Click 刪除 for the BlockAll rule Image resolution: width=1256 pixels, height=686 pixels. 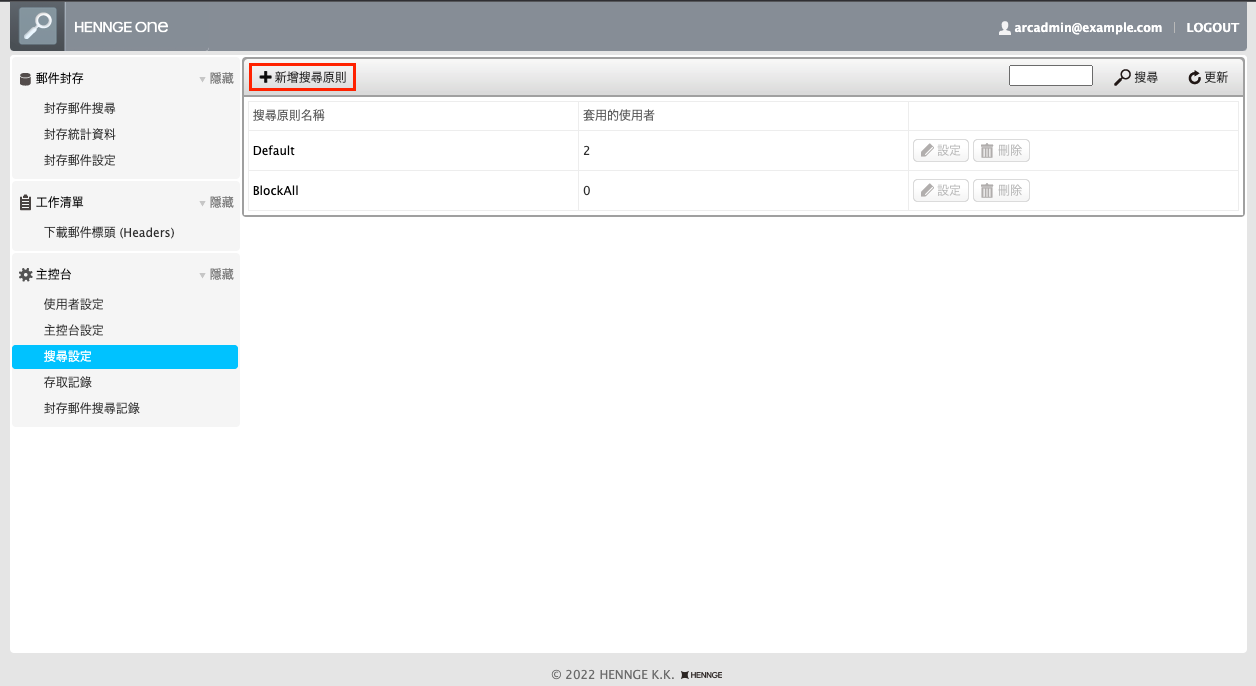(x=1001, y=191)
